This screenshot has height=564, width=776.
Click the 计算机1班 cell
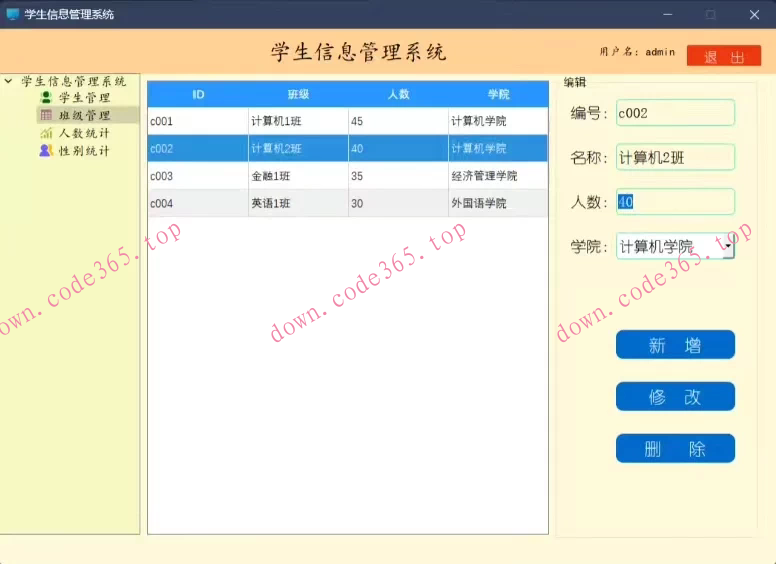click(298, 121)
